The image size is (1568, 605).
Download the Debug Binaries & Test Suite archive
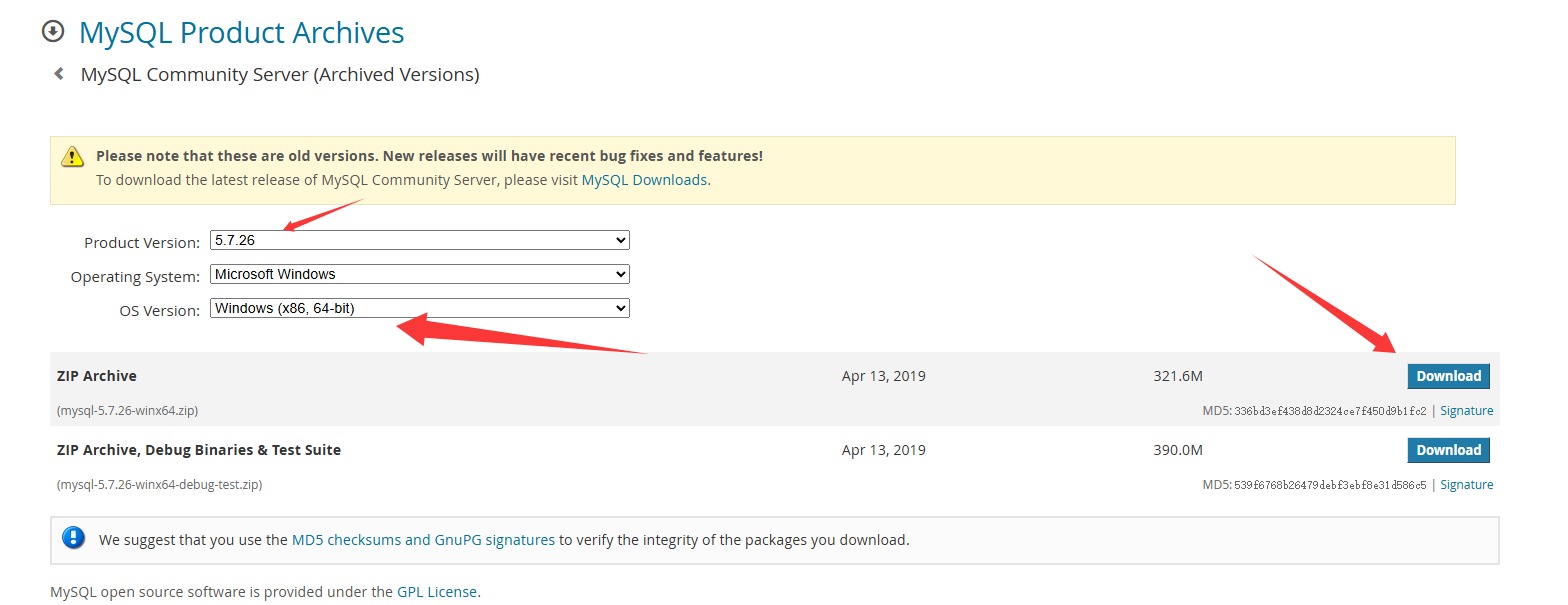1448,450
